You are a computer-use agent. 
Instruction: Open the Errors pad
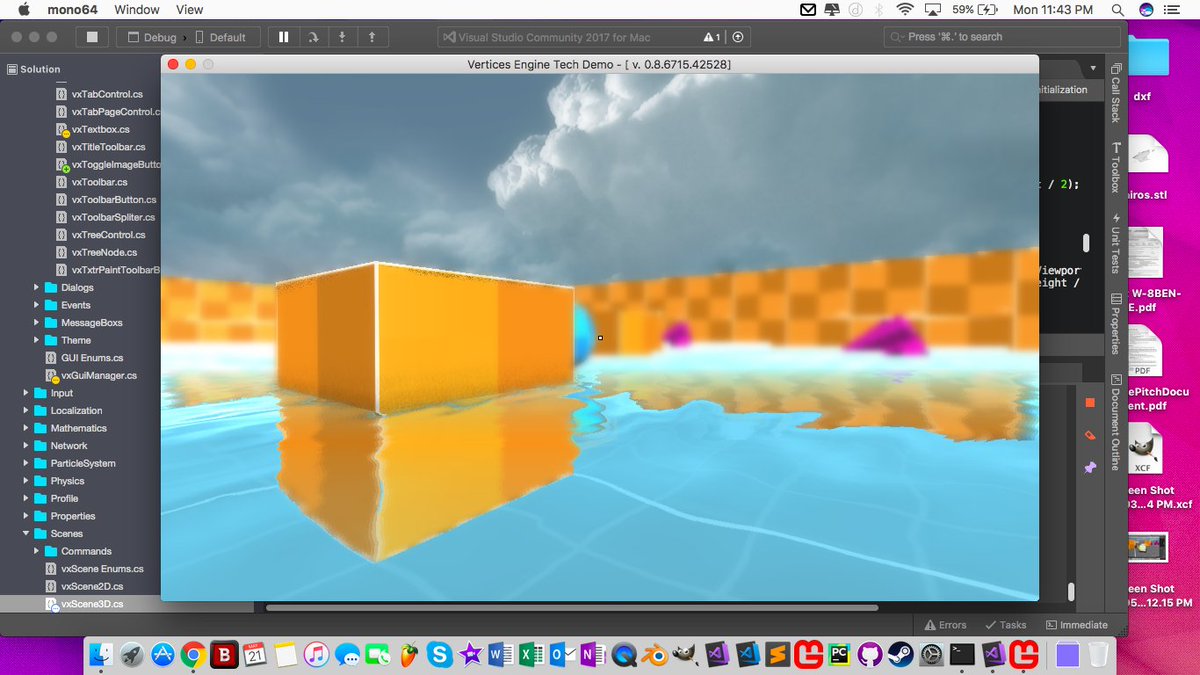pyautogui.click(x=946, y=625)
